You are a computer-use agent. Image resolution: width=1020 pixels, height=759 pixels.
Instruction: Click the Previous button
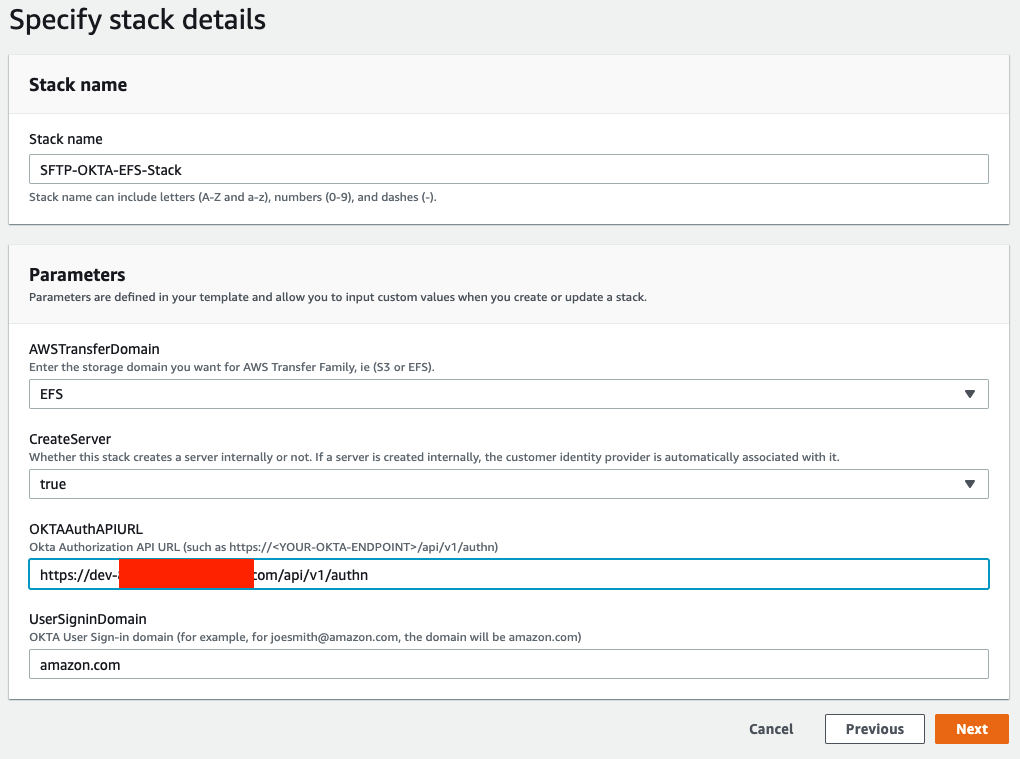coord(874,729)
